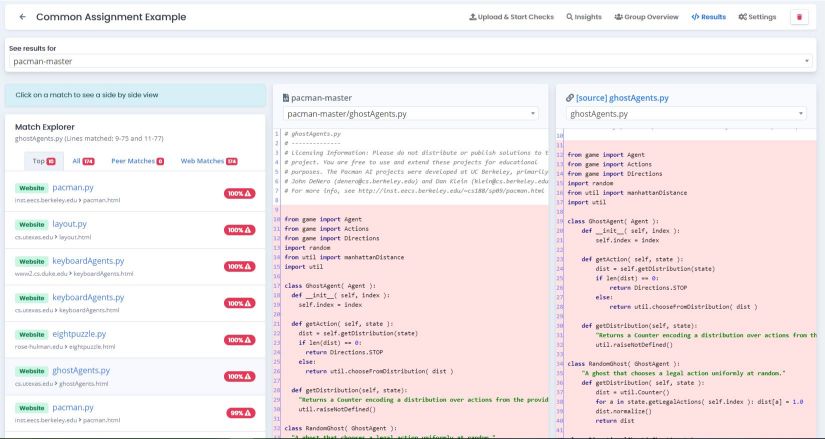Viewport: 825px width, 439px height.
Task: Open Group Overview
Action: coord(647,17)
